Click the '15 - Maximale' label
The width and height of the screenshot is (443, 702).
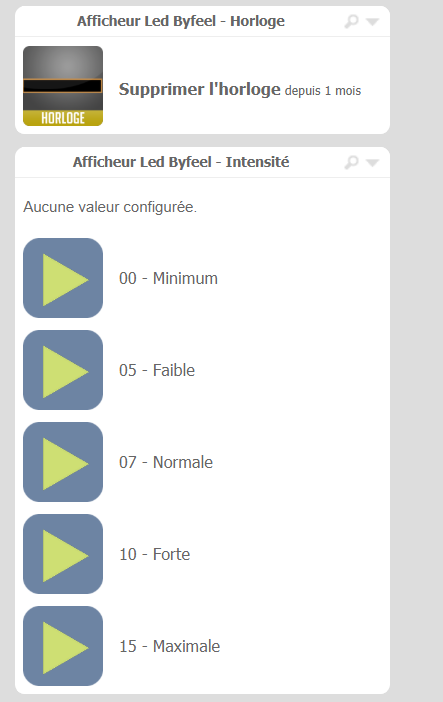tap(169, 646)
